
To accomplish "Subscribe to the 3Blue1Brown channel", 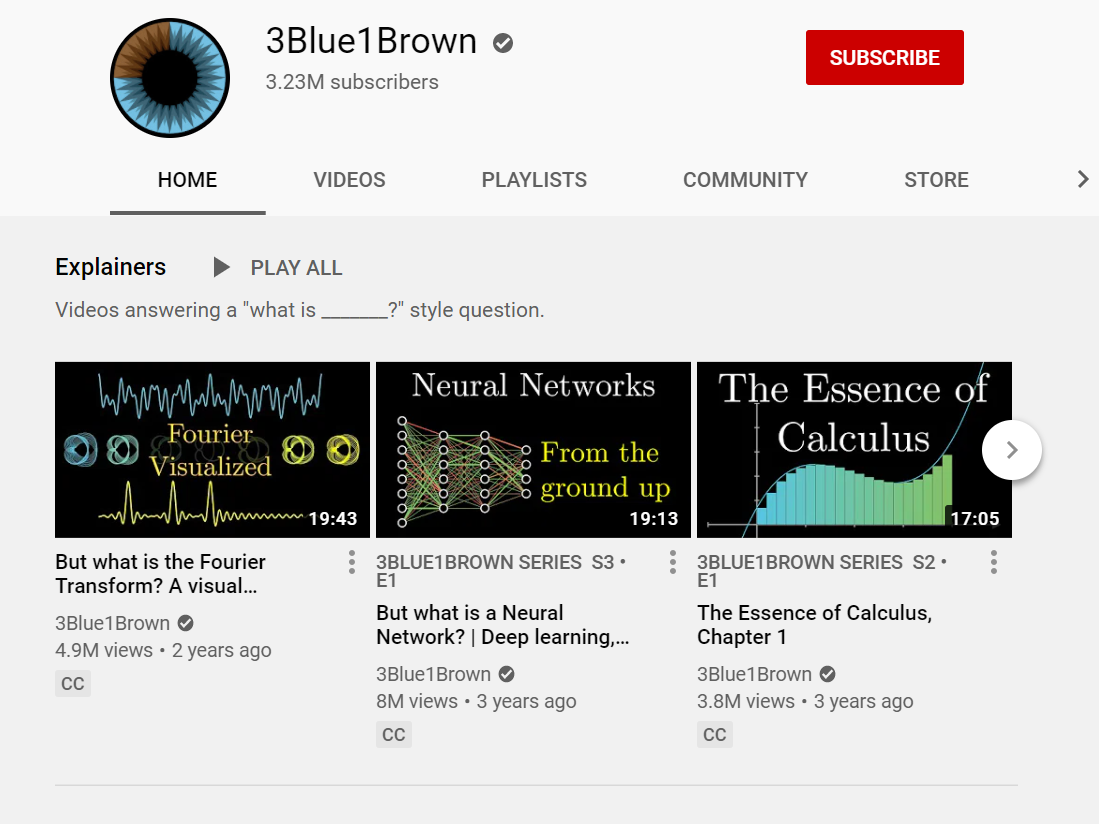I will click(x=885, y=57).
